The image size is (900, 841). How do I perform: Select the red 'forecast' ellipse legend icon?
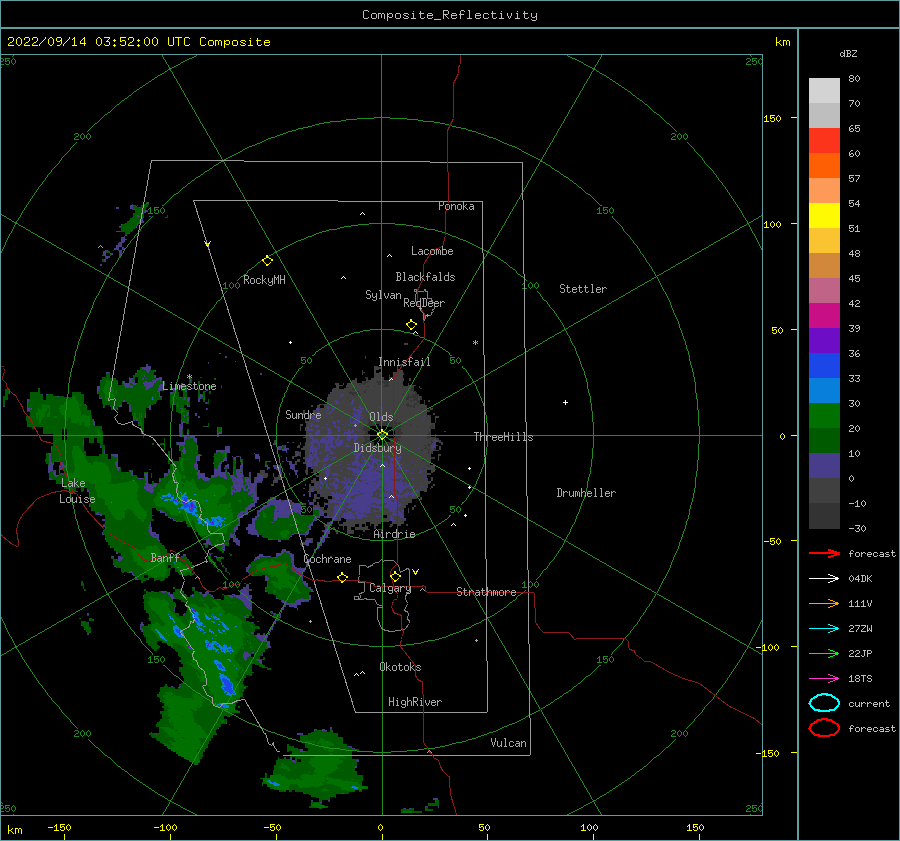tap(824, 728)
